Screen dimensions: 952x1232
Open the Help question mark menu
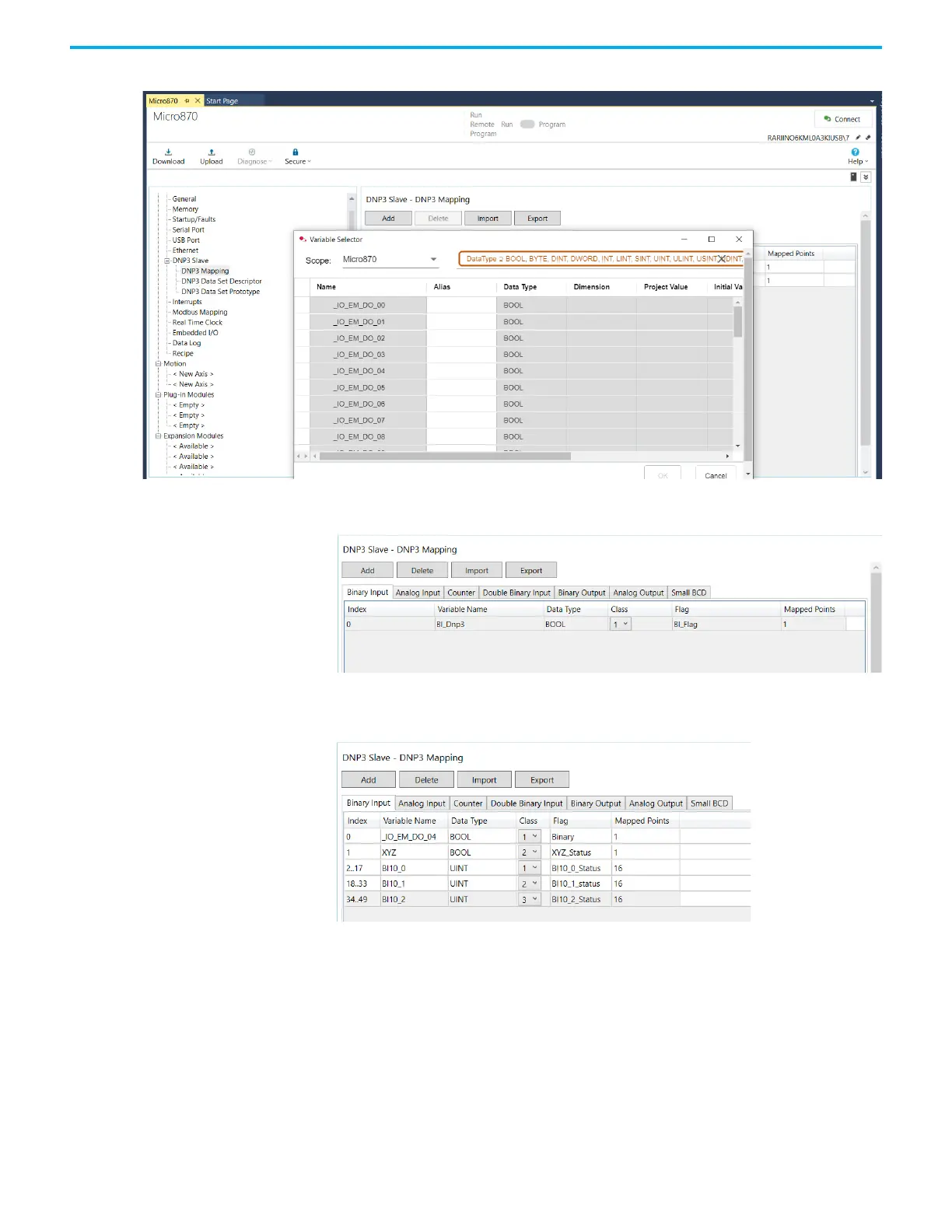click(x=856, y=156)
